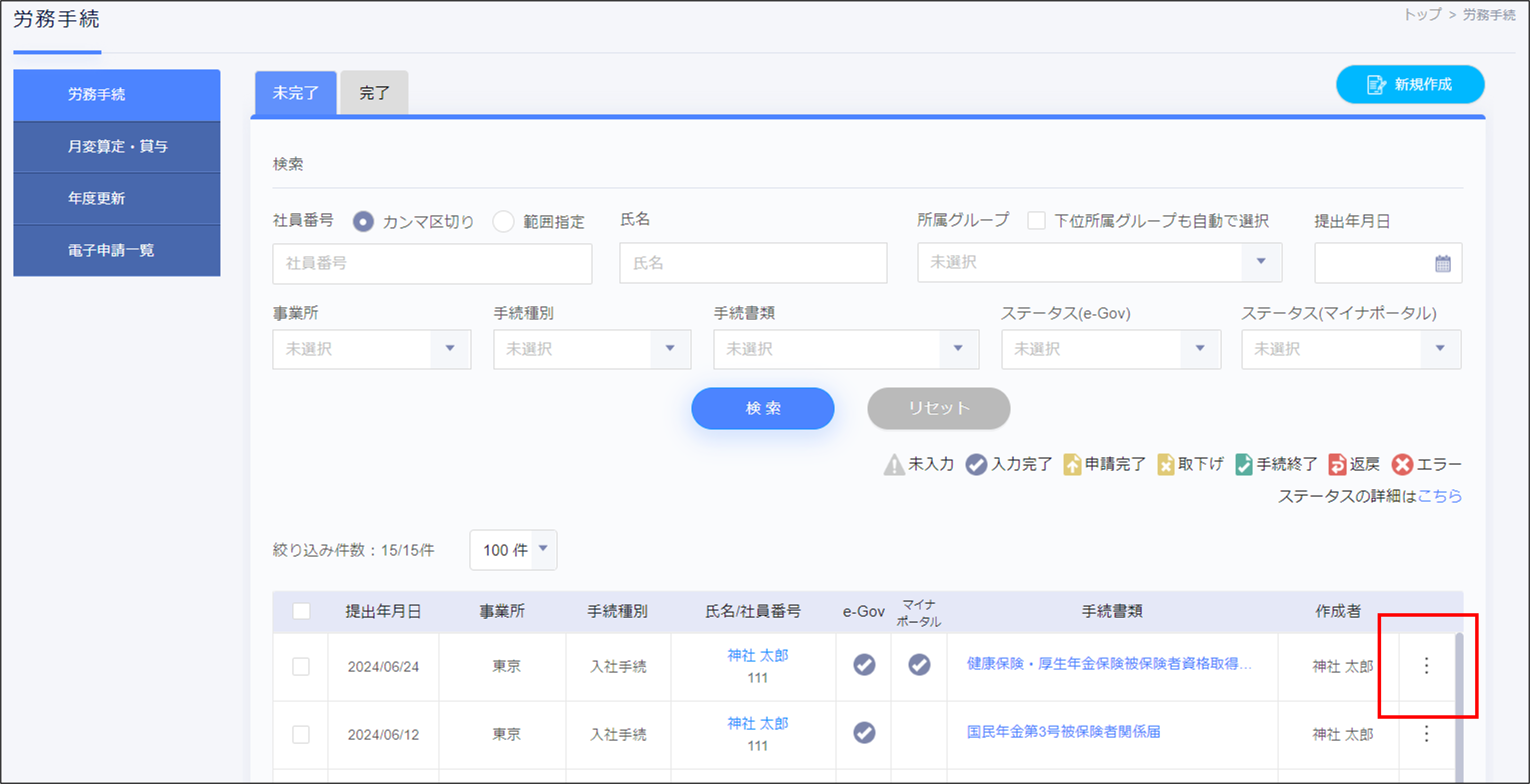Open the ステータス(e-Gov) dropdown
This screenshot has width=1530, height=784.
[1111, 349]
